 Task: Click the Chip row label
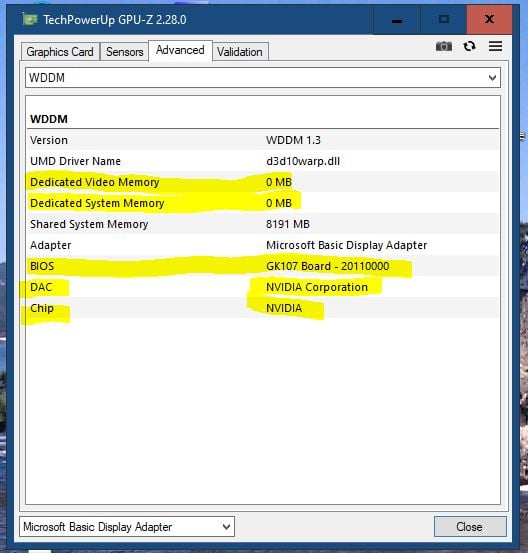coord(42,308)
